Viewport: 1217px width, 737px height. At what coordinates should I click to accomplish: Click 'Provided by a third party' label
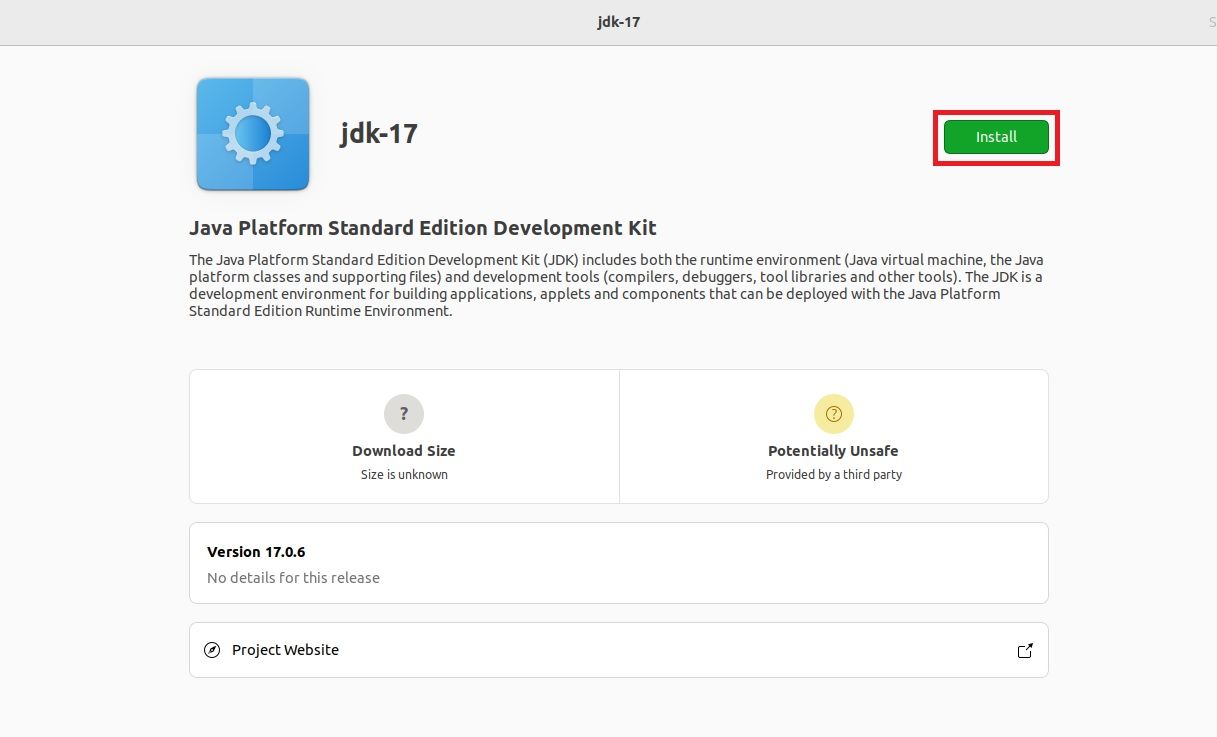click(833, 474)
